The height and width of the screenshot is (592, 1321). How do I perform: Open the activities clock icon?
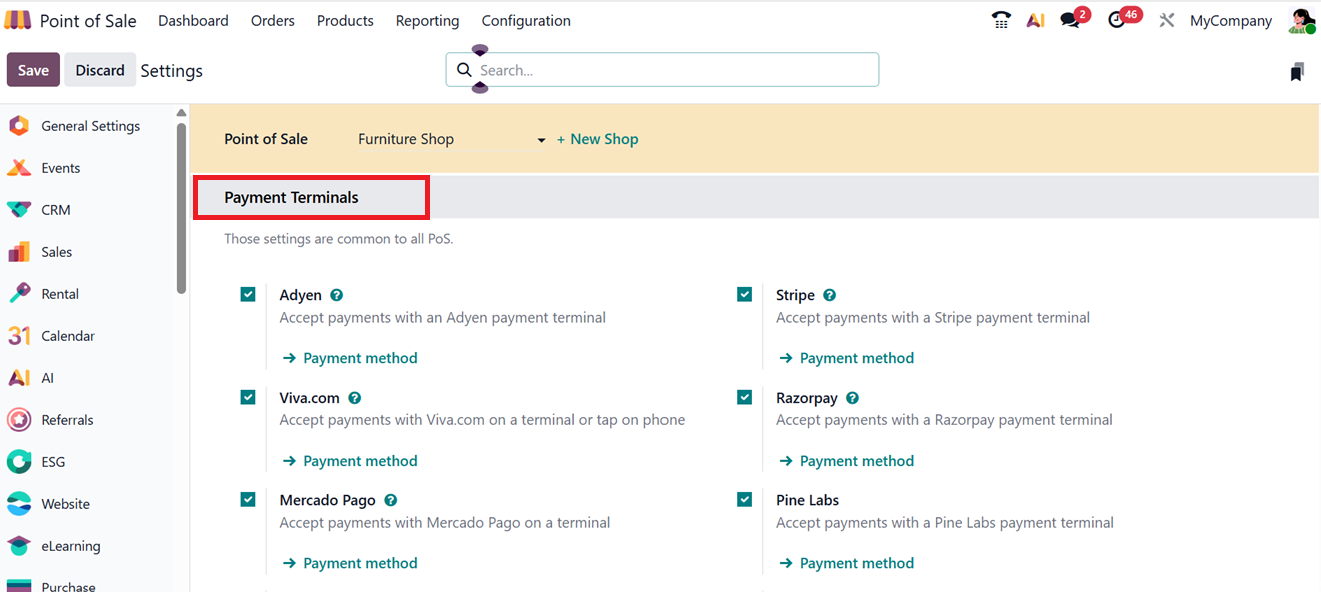coord(1118,20)
